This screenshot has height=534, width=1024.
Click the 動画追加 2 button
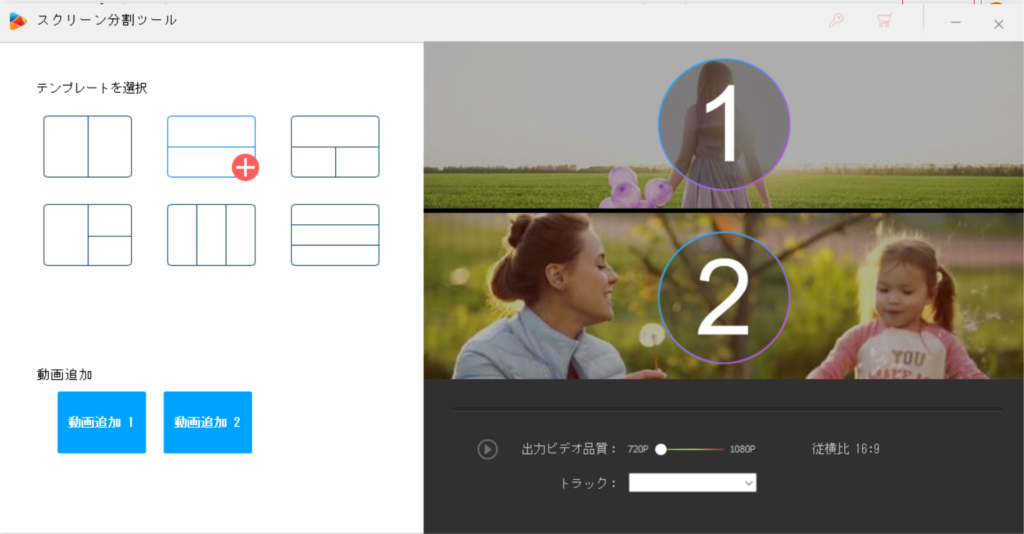pos(207,422)
